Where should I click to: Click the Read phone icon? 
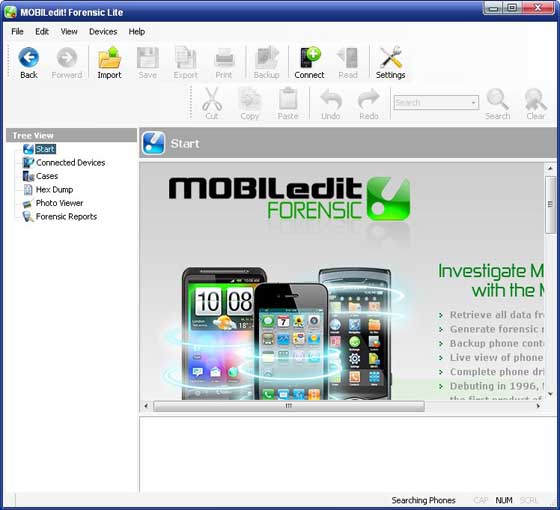(x=348, y=58)
